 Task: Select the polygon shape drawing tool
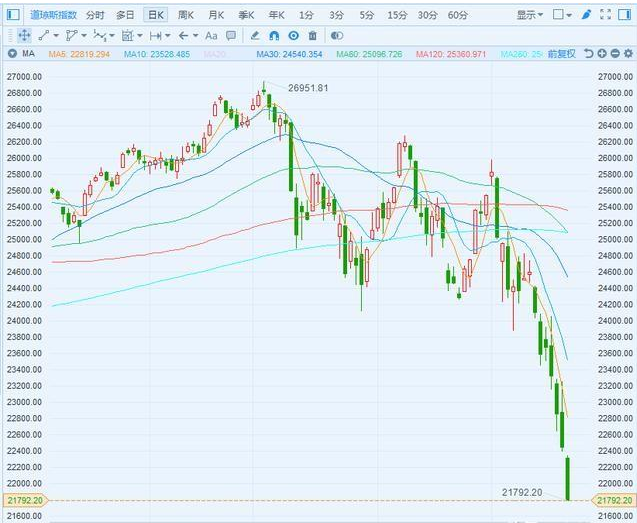tap(72, 36)
